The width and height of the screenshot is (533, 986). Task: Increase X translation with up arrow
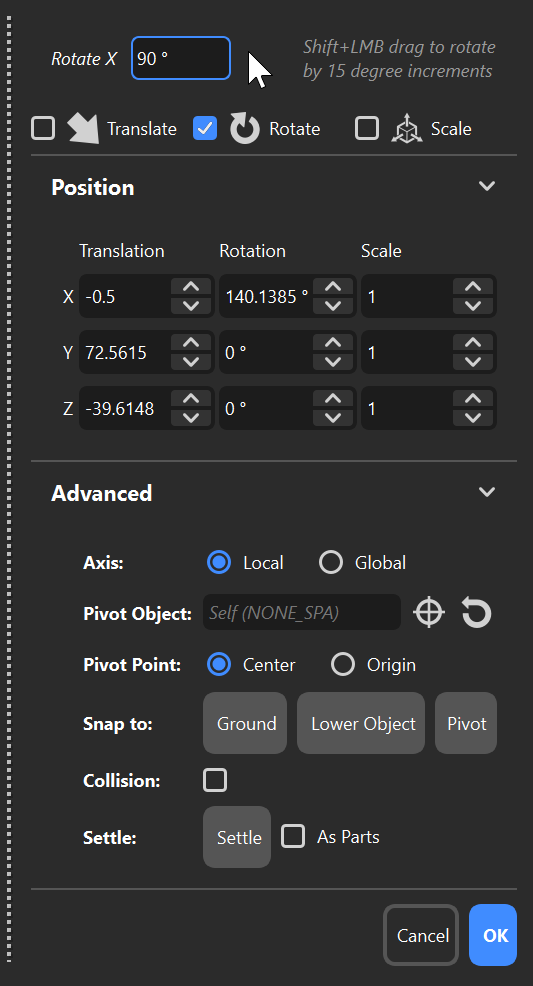point(190,287)
